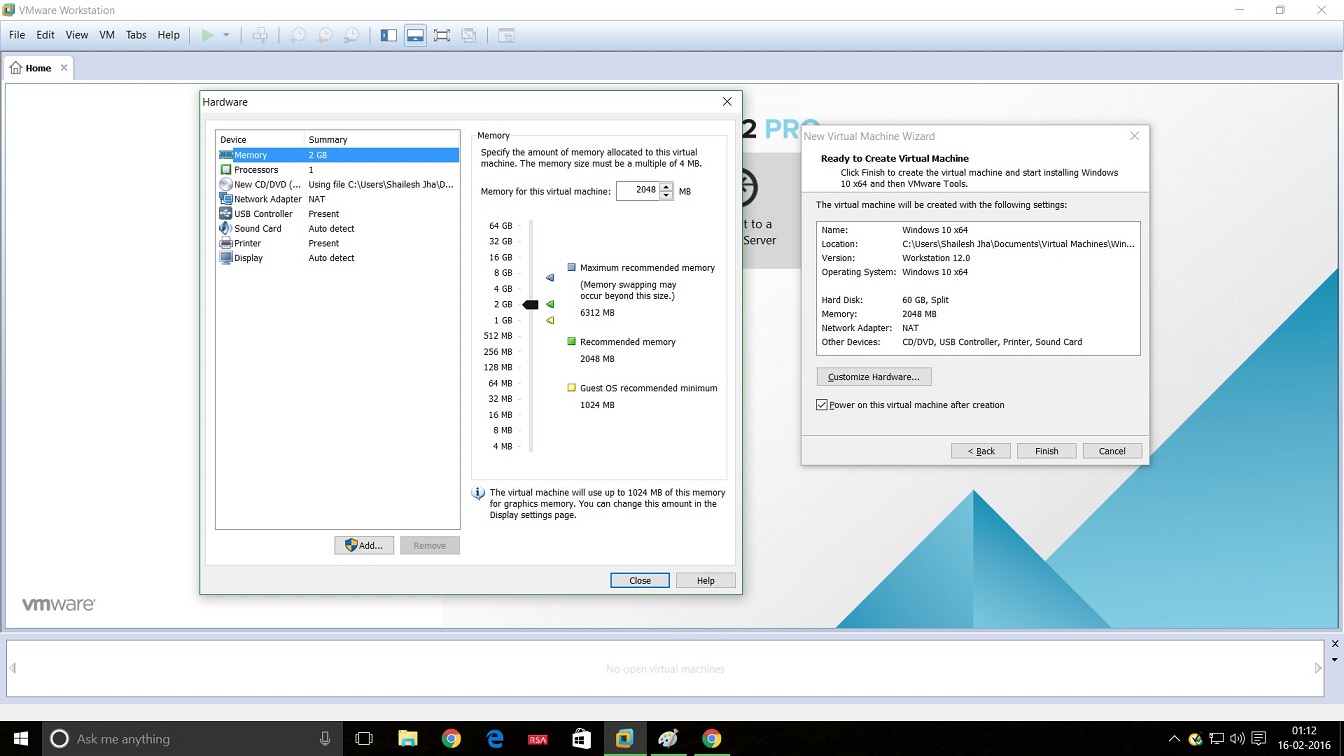Open the power options dropdown arrow
This screenshot has width=1344, height=756.
[x=226, y=35]
